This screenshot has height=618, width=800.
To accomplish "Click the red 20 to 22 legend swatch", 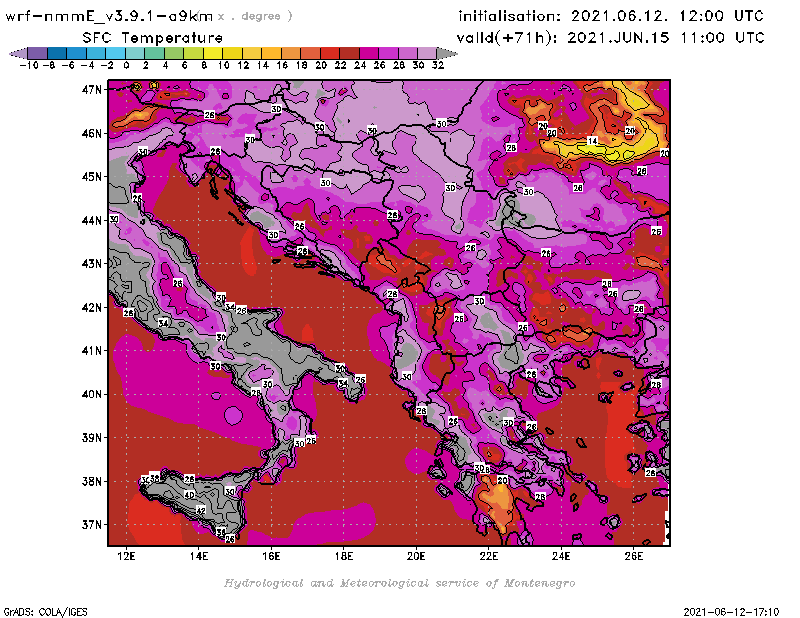I will tap(330, 53).
